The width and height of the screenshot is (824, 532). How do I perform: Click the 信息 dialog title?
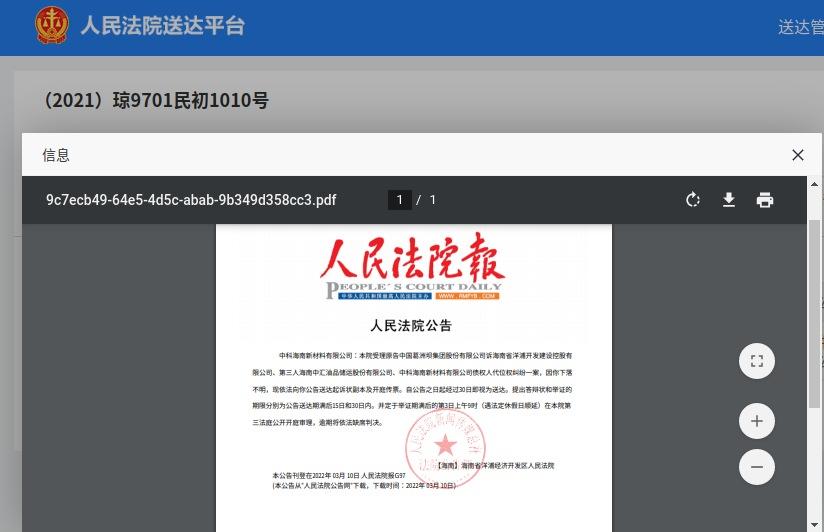coord(56,155)
